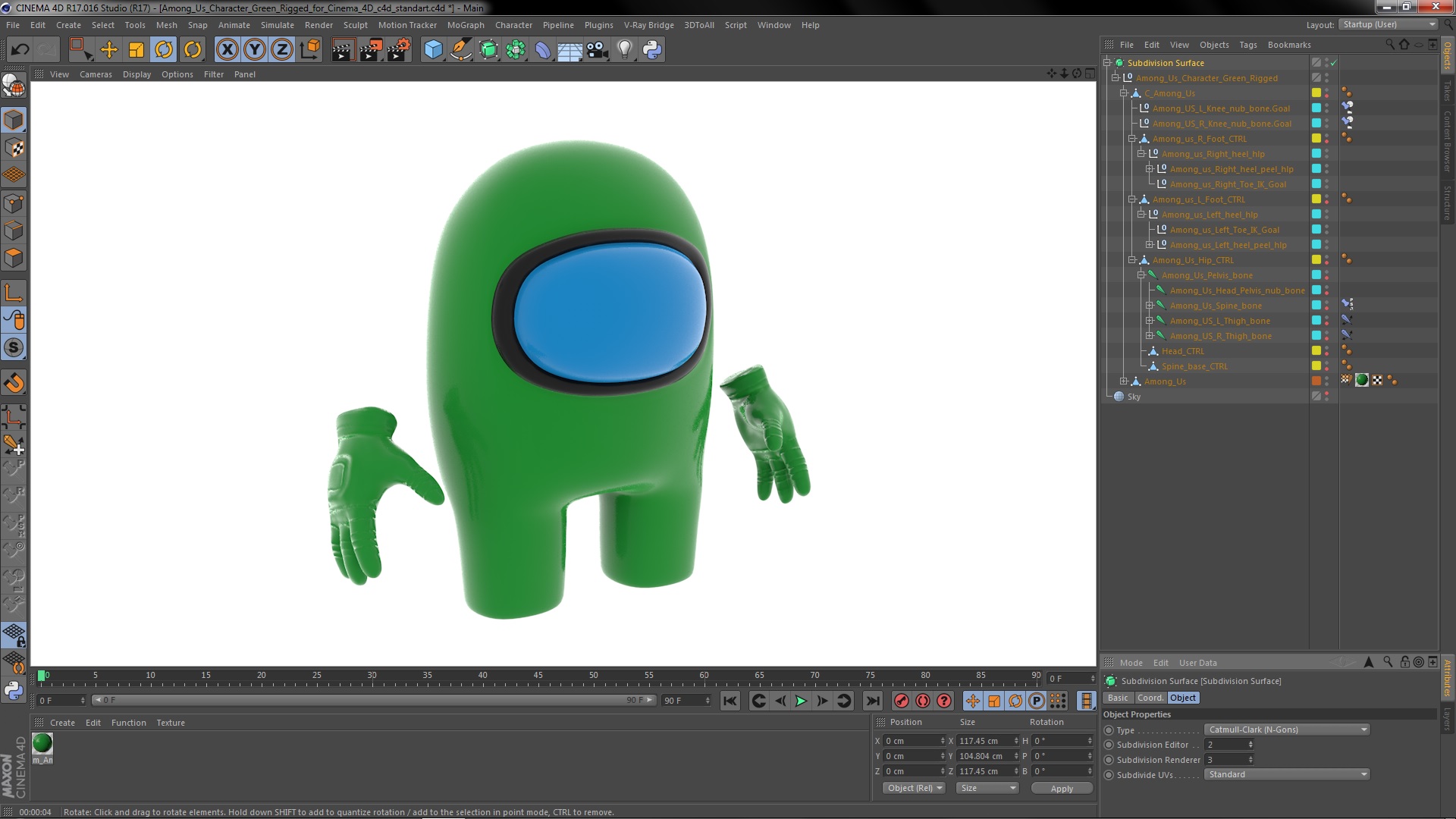Select the Move tool
This screenshot has height=819, width=1456.
[x=109, y=50]
